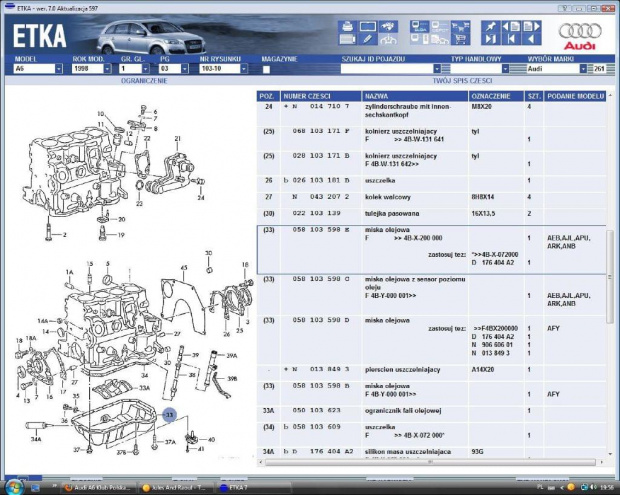Image resolution: width=620 pixels, height=495 pixels.
Task: Click the single shopping cart icon
Action: click(460, 39)
